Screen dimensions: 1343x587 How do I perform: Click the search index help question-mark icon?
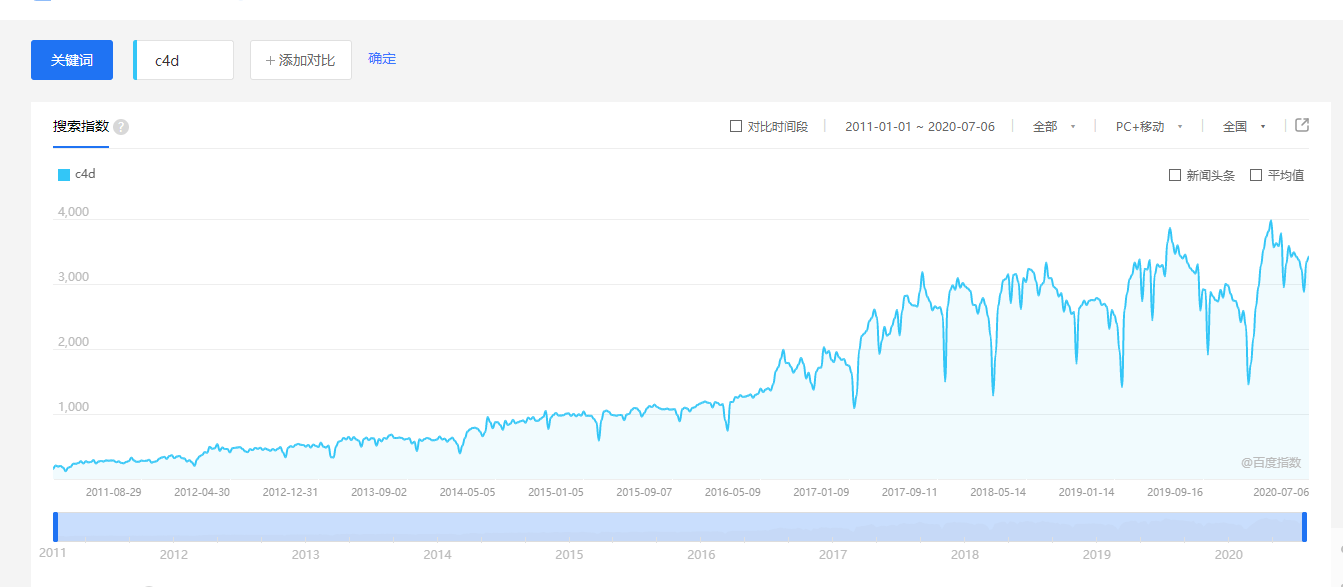click(x=121, y=127)
